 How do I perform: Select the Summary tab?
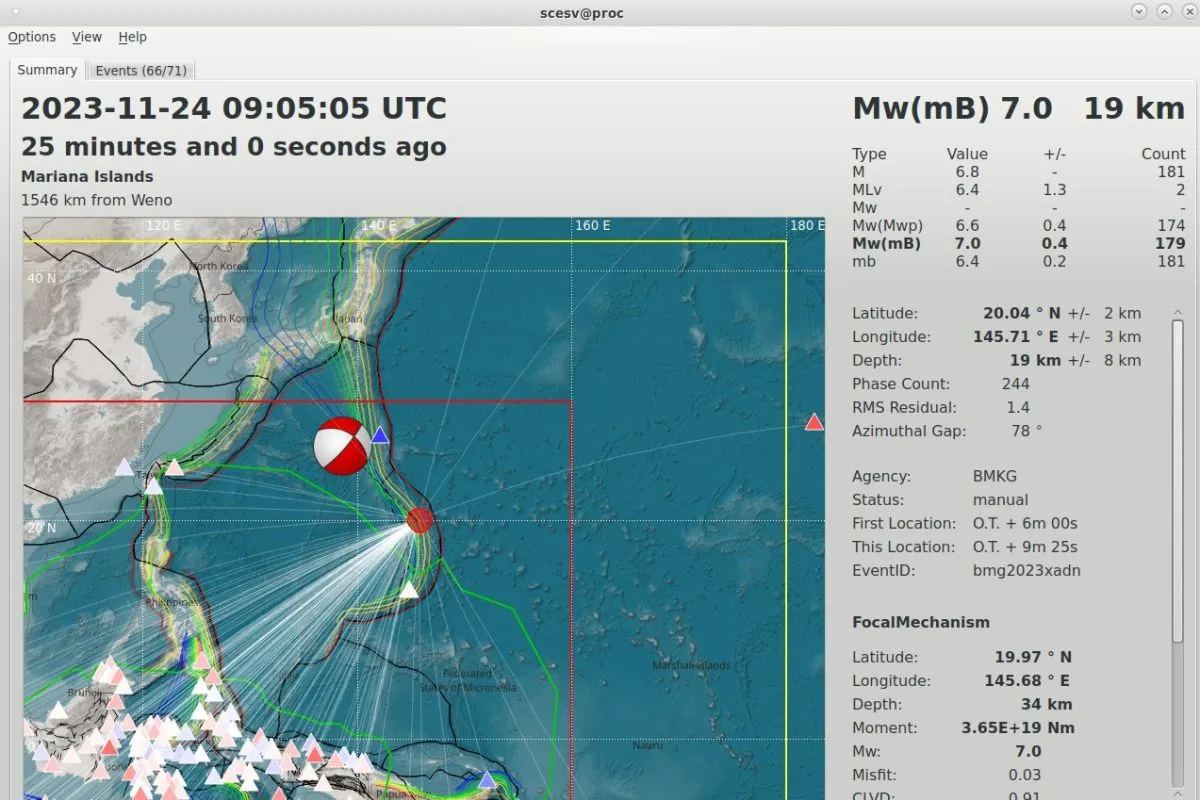pyautogui.click(x=47, y=70)
